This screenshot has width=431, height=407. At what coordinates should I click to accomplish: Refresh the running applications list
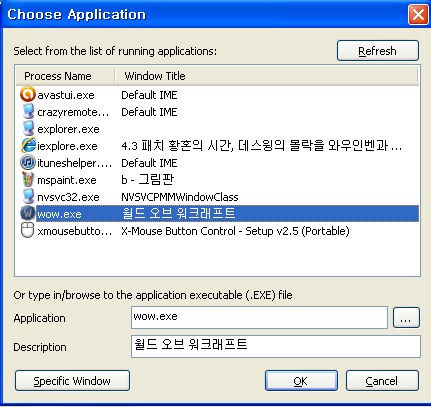click(378, 51)
